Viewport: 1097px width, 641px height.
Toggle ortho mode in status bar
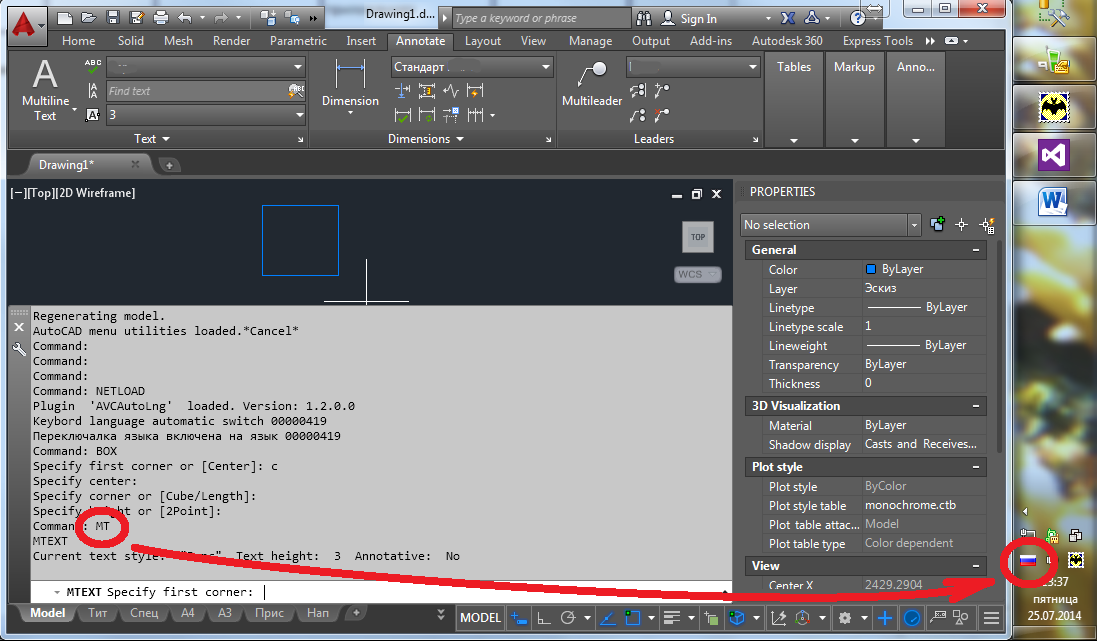(543, 618)
